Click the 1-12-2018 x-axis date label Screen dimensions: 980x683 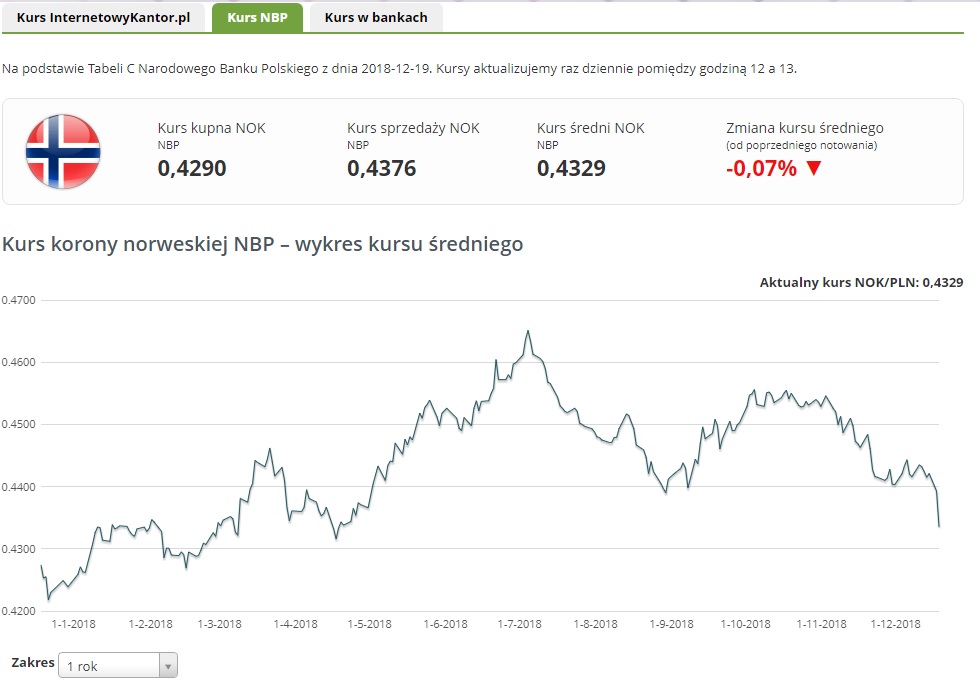[x=895, y=624]
